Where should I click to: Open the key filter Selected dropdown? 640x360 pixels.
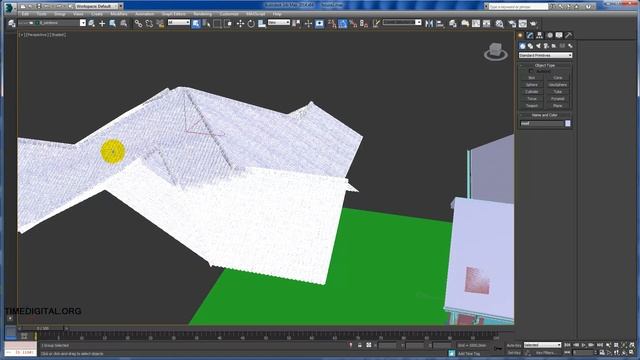coord(542,345)
